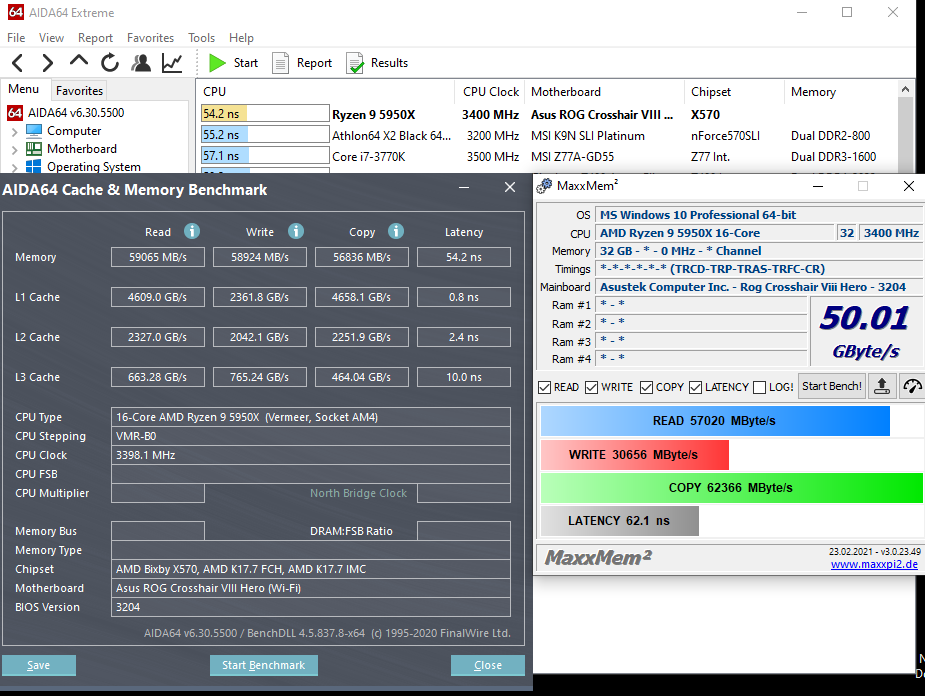Open the graph chart icon in AIDA64 toolbar
The width and height of the screenshot is (925, 696).
tap(172, 63)
